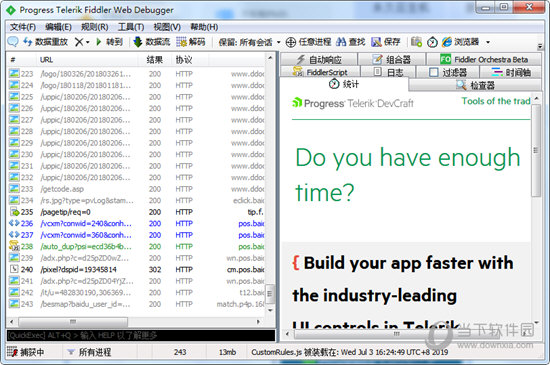Click the 任意进程 crosshair target icon

[291, 42]
